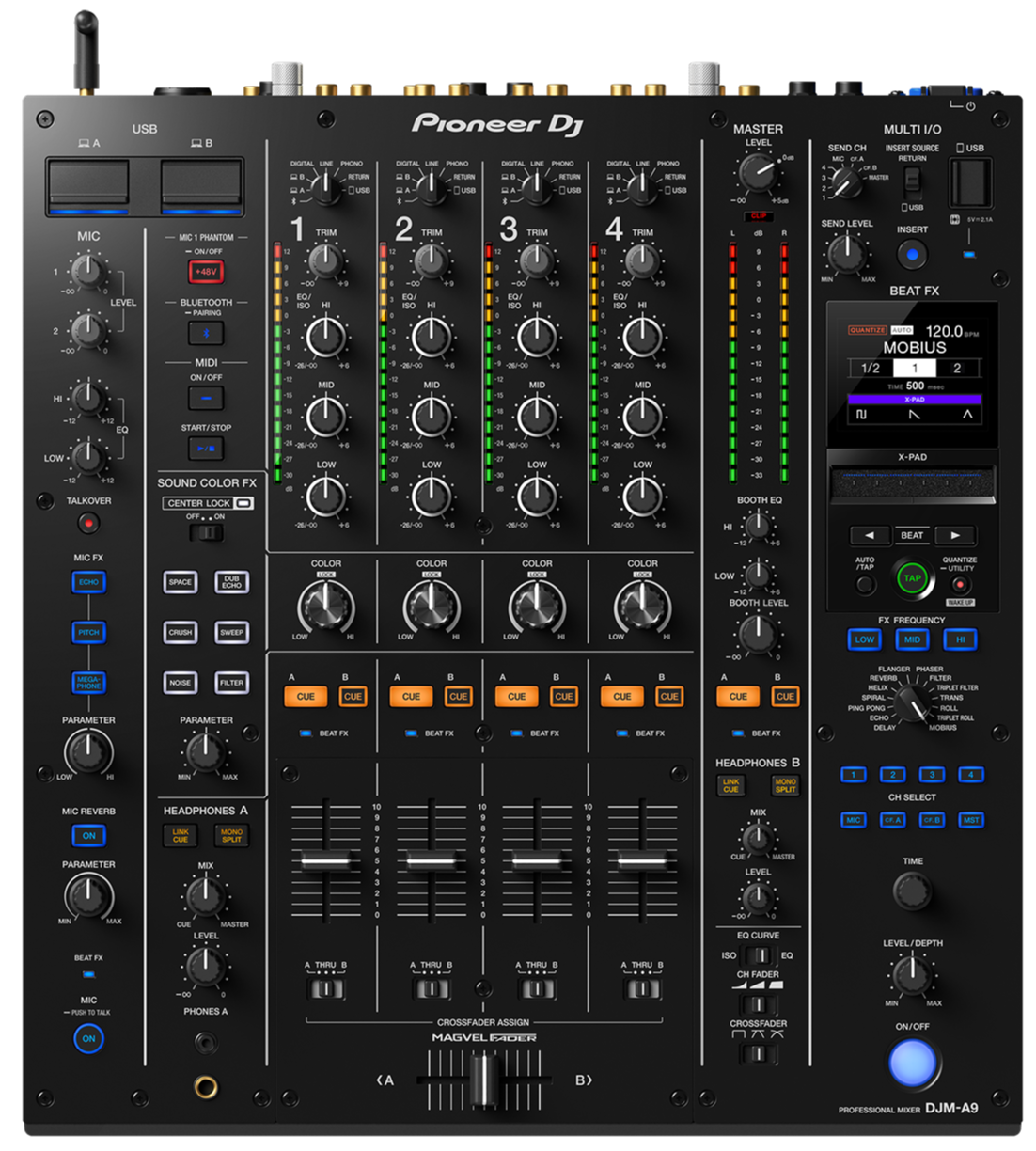
Task: Toggle Headphones B Mono Split
Action: pyautogui.click(x=785, y=785)
